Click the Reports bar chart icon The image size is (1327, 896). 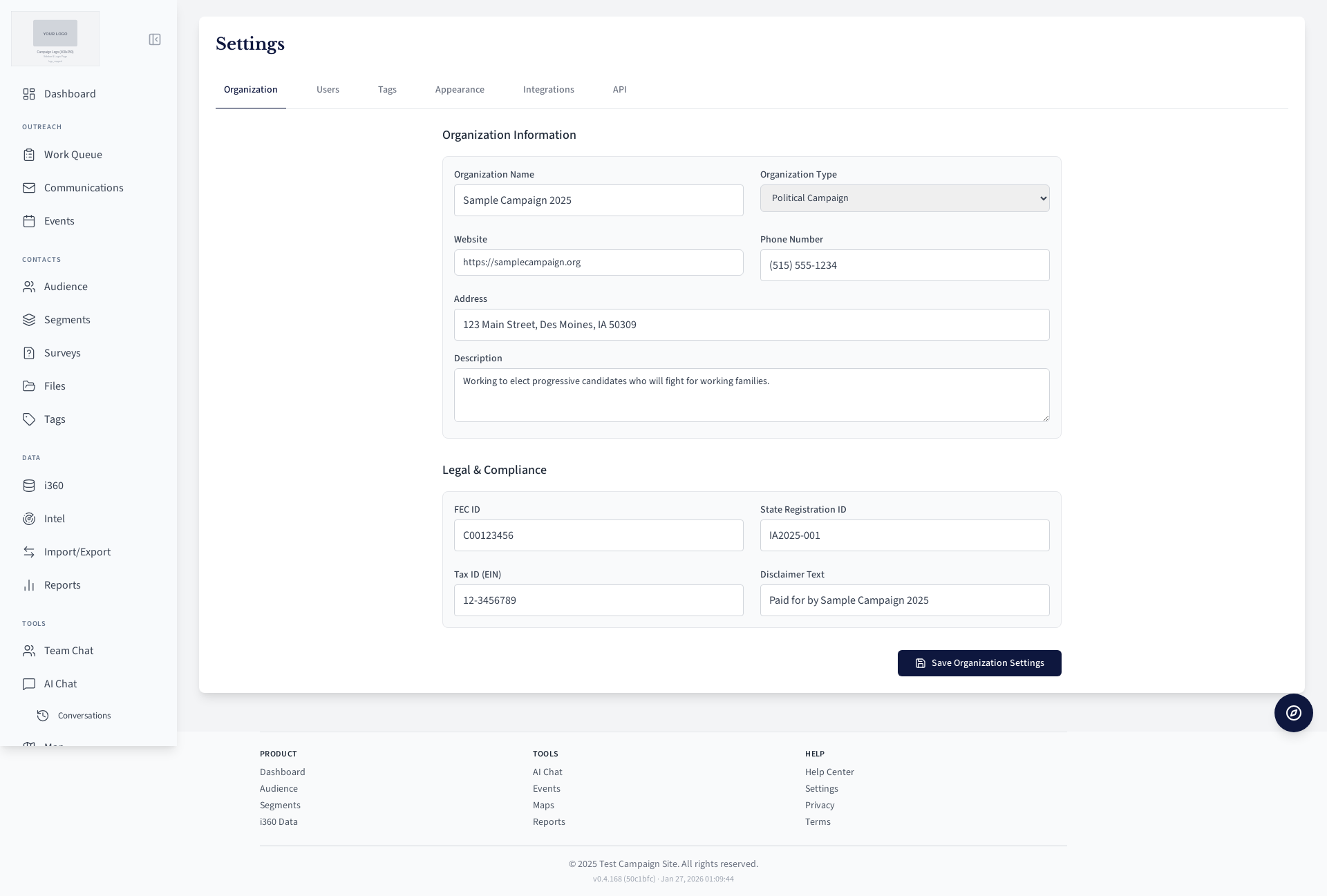click(x=29, y=585)
